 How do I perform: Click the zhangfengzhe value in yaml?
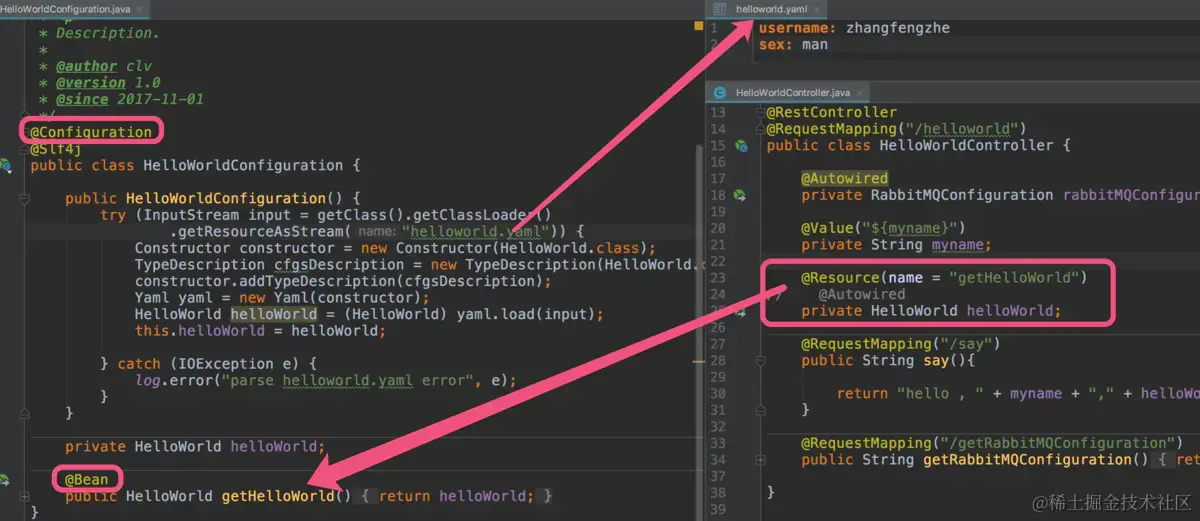(x=898, y=28)
